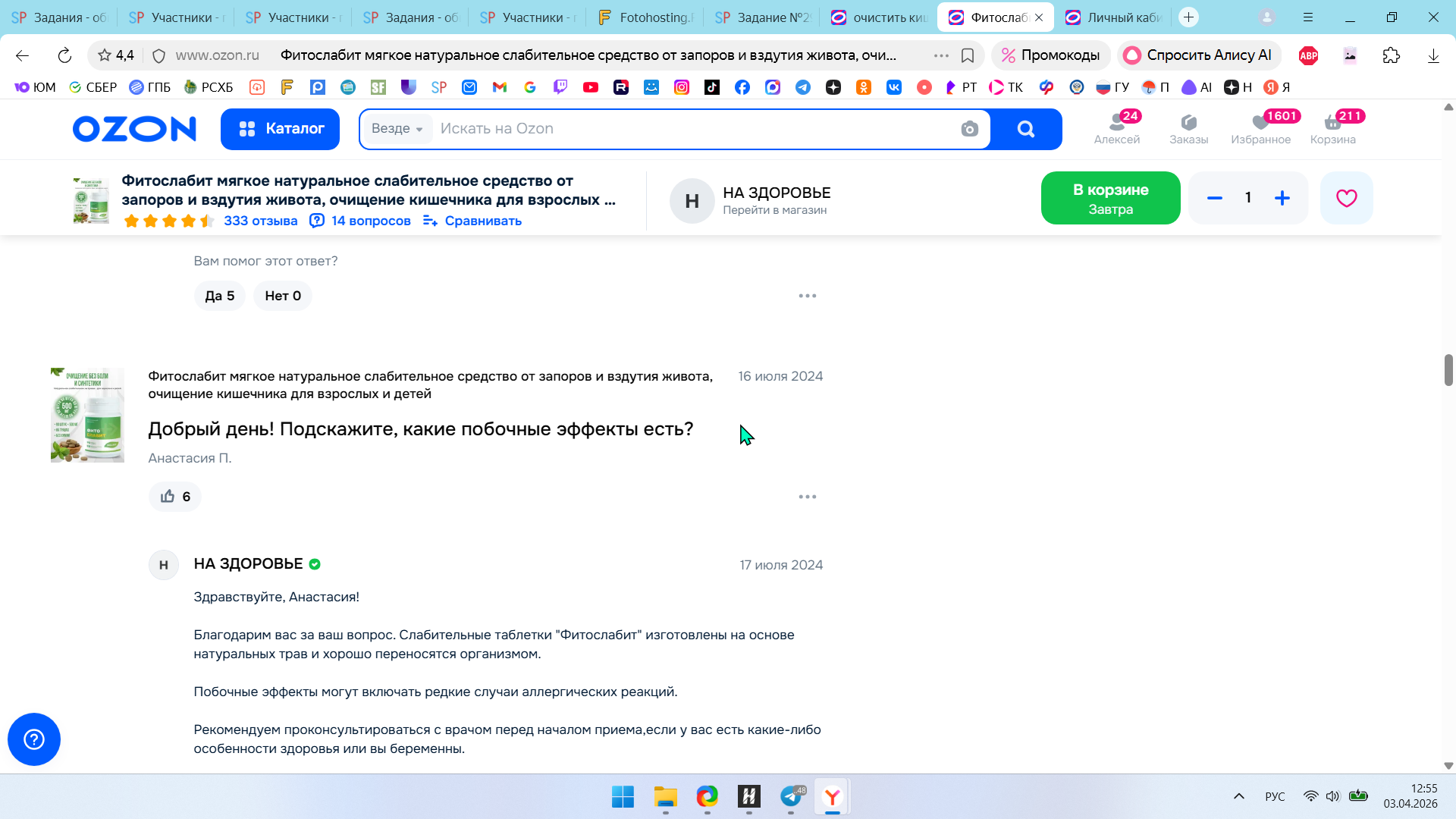Viewport: 1456px width, 819px height.
Task: Like the question with thumbs-up
Action: coord(175,497)
